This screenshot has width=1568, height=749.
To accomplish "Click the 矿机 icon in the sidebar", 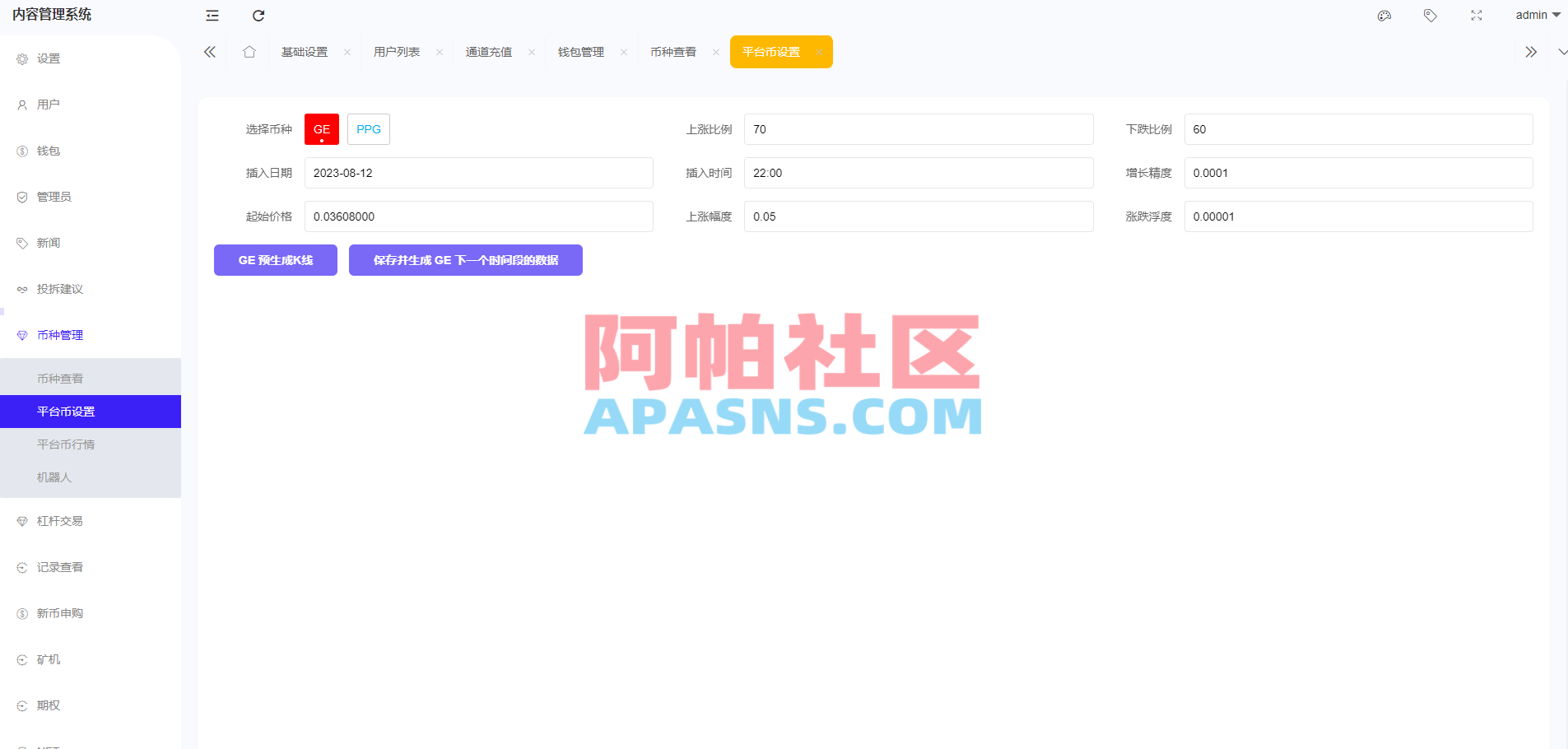I will point(21,659).
